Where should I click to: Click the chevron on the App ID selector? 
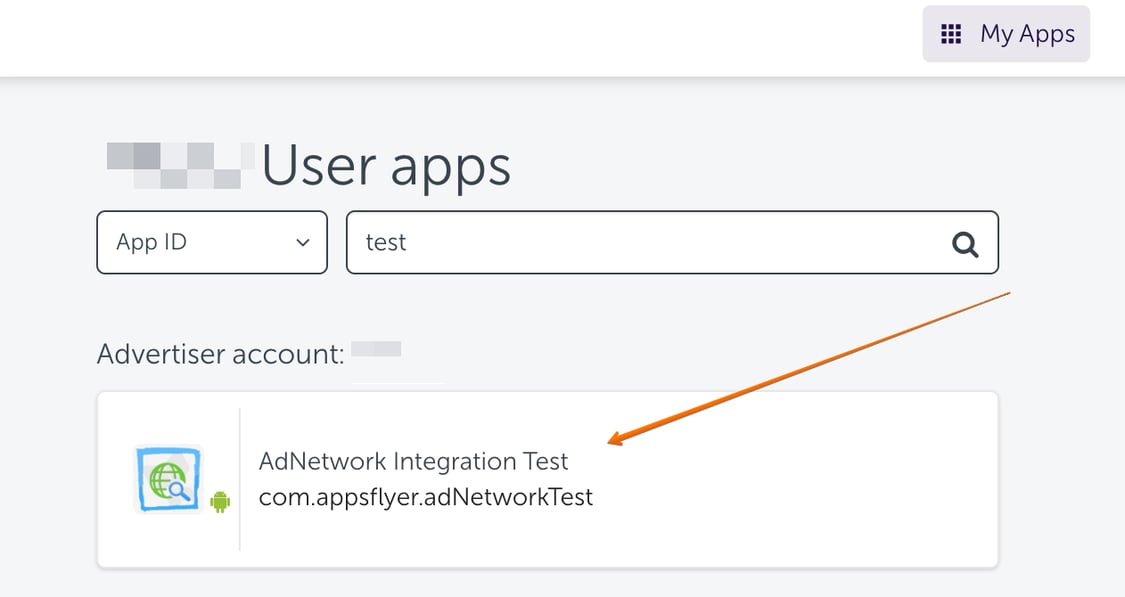(x=302, y=242)
